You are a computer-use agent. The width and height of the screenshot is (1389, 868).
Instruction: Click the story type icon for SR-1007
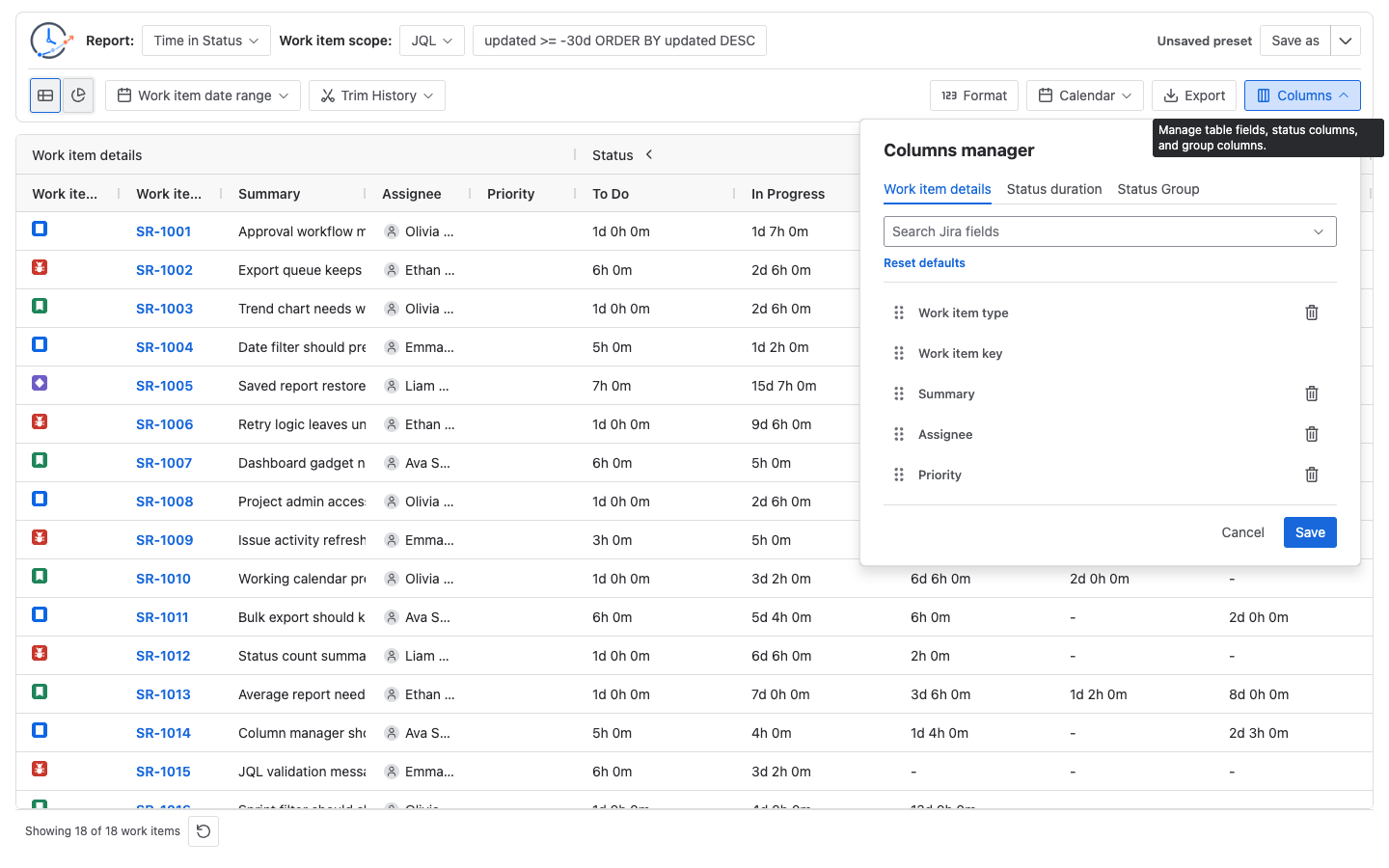pyautogui.click(x=40, y=460)
